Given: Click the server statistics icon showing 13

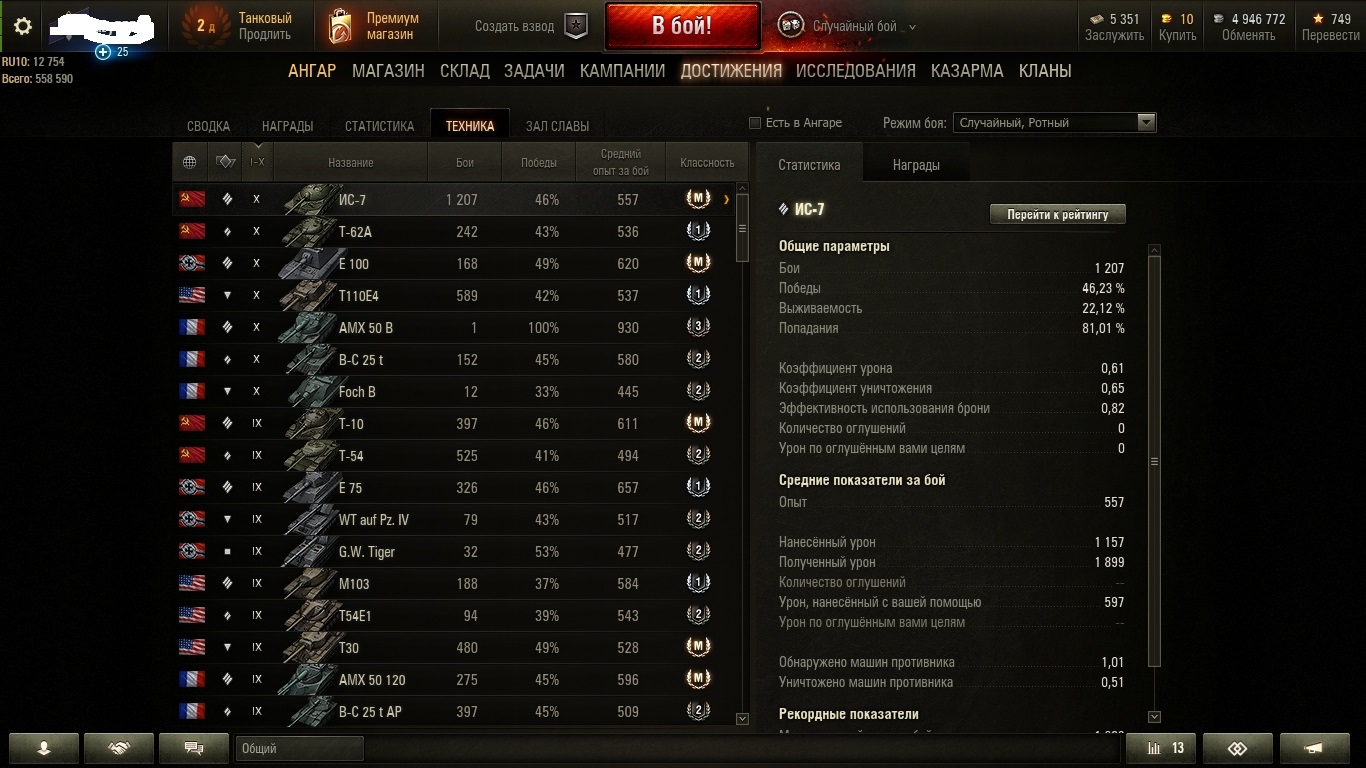Looking at the screenshot, I should tap(1166, 748).
